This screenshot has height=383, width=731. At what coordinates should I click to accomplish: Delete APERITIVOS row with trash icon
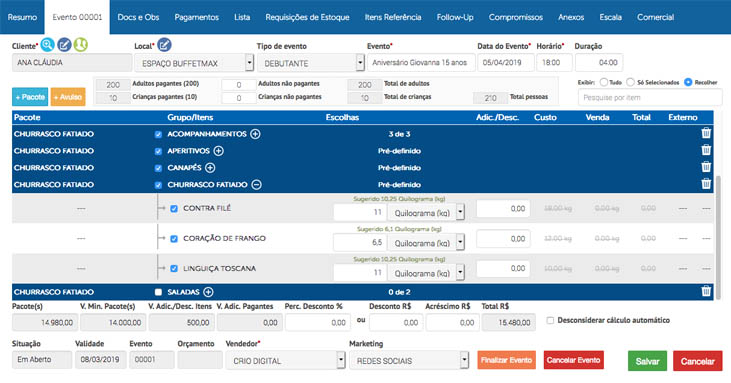[706, 150]
